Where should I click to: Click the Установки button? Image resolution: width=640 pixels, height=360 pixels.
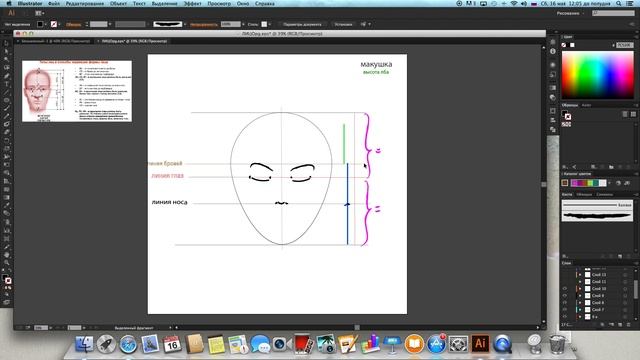[343, 24]
